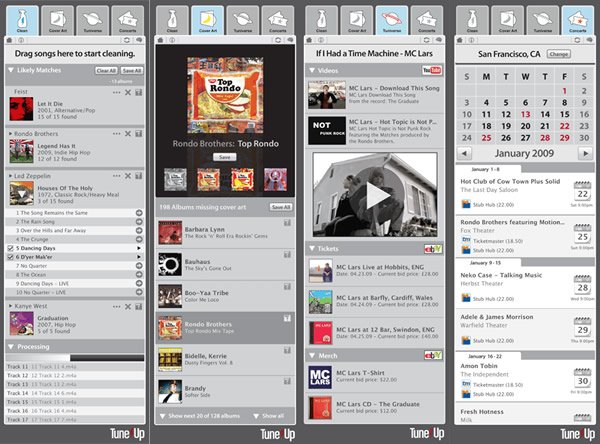Click the save icon on the Brandy row
600x444 pixels.
point(287,381)
